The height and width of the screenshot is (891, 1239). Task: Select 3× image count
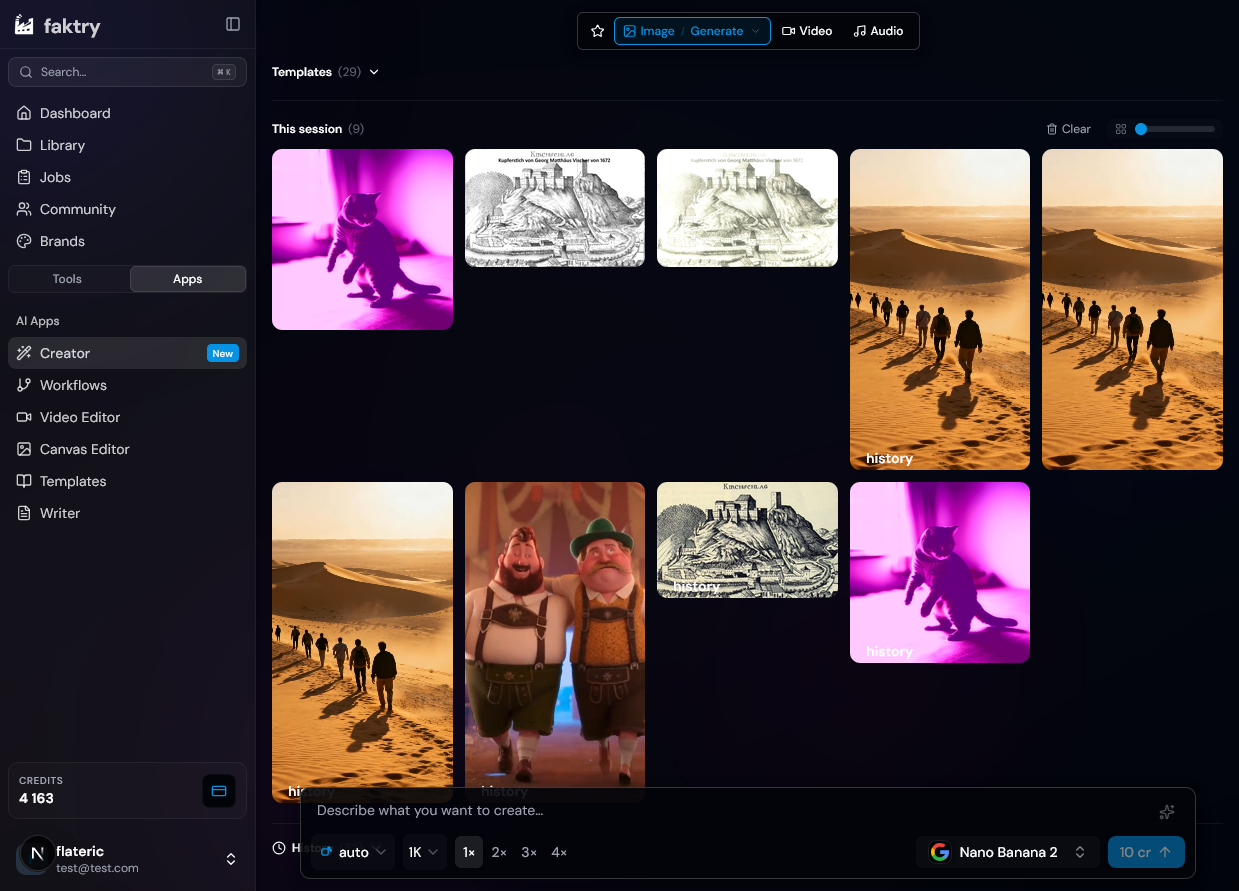pos(529,852)
